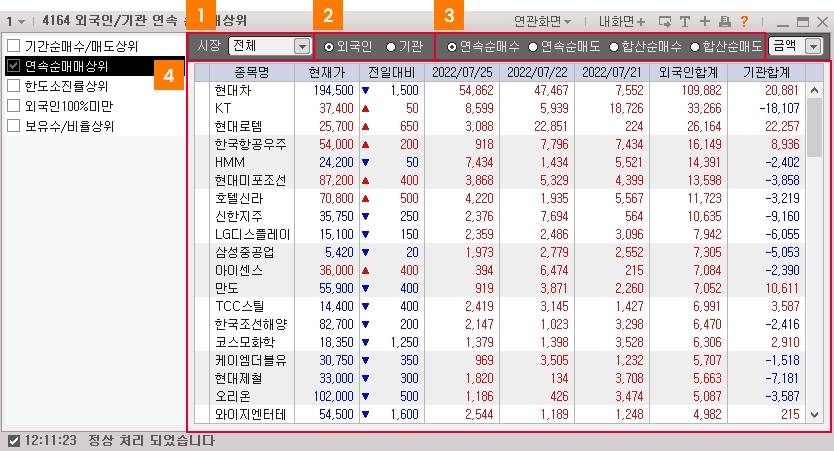Select the HMM stock name
Image resolution: width=834 pixels, height=451 pixels.
tap(230, 162)
